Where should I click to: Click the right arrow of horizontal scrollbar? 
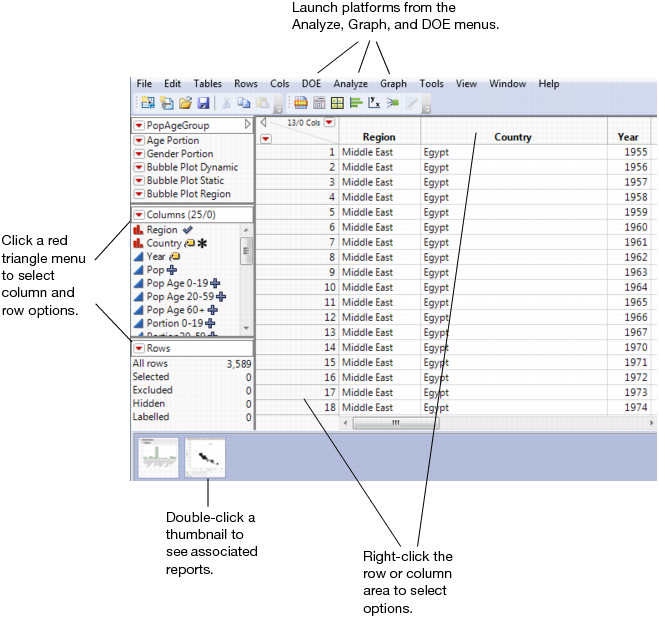pyautogui.click(x=652, y=423)
